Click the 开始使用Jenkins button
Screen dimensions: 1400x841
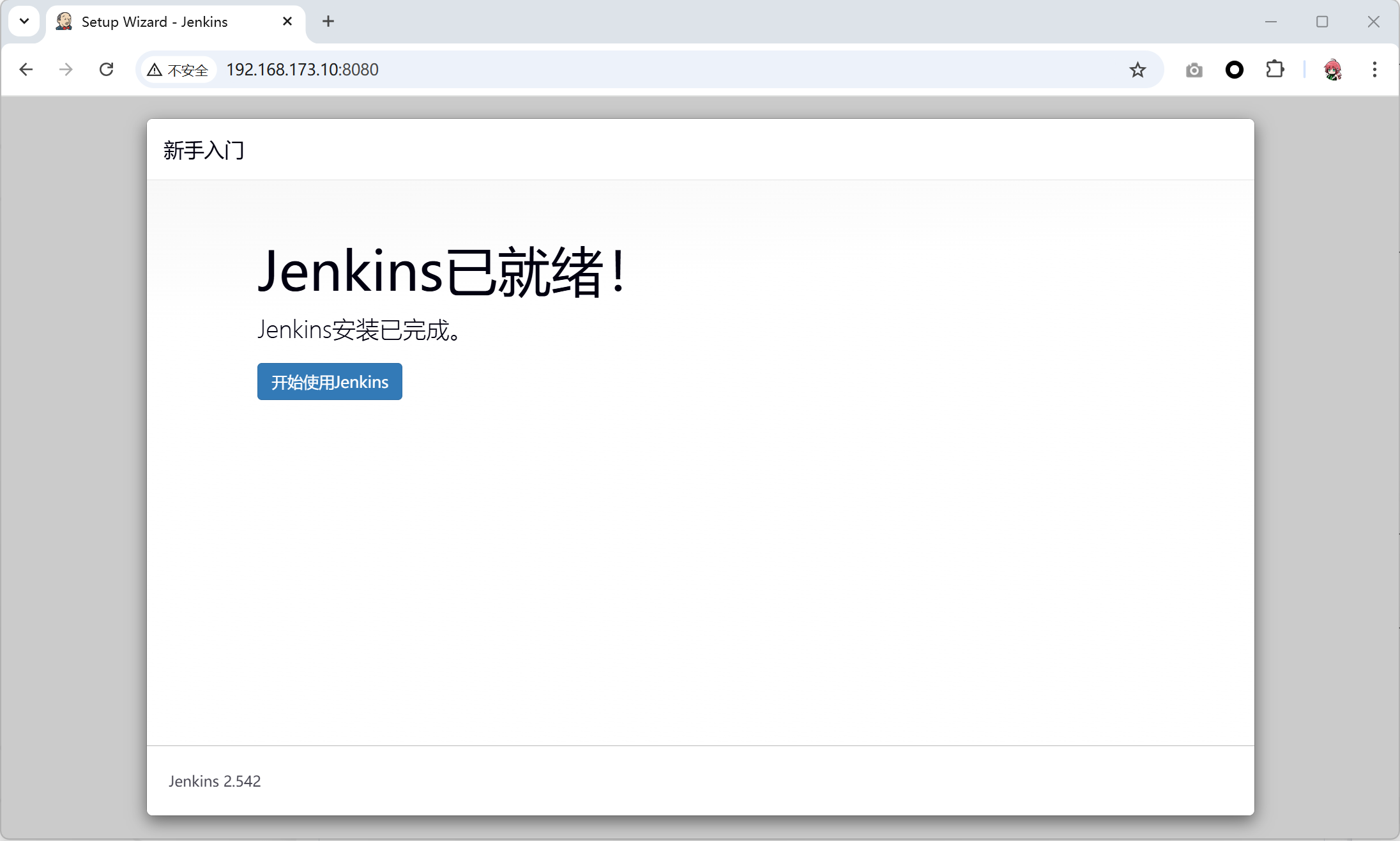pos(330,382)
